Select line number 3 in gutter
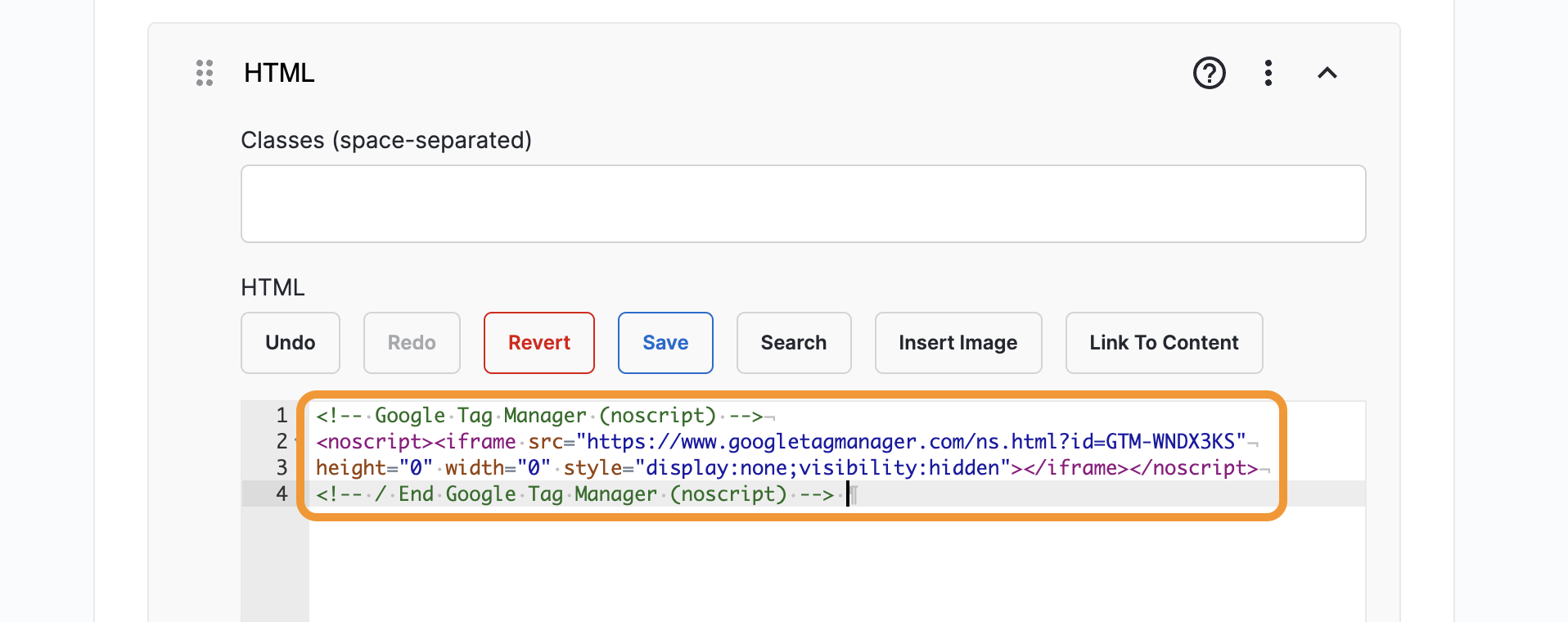1568x622 pixels. coord(282,468)
